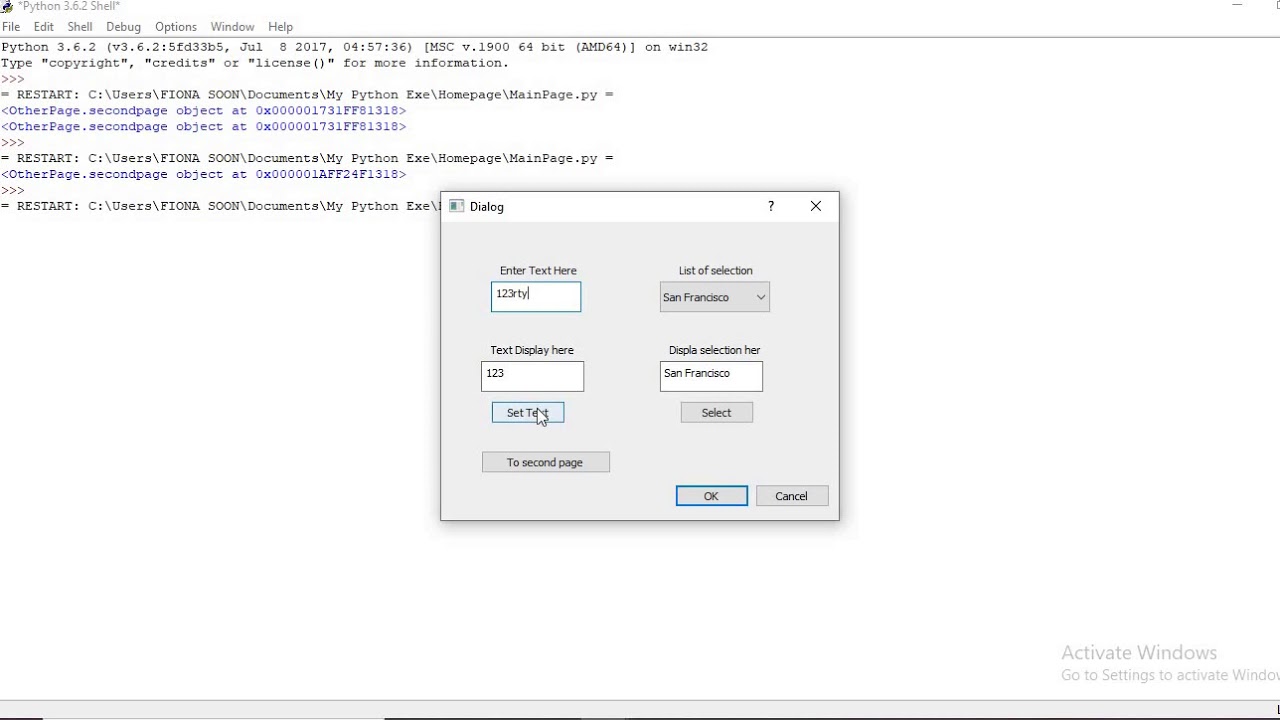
Task: Open the Options menu
Action: [x=176, y=27]
